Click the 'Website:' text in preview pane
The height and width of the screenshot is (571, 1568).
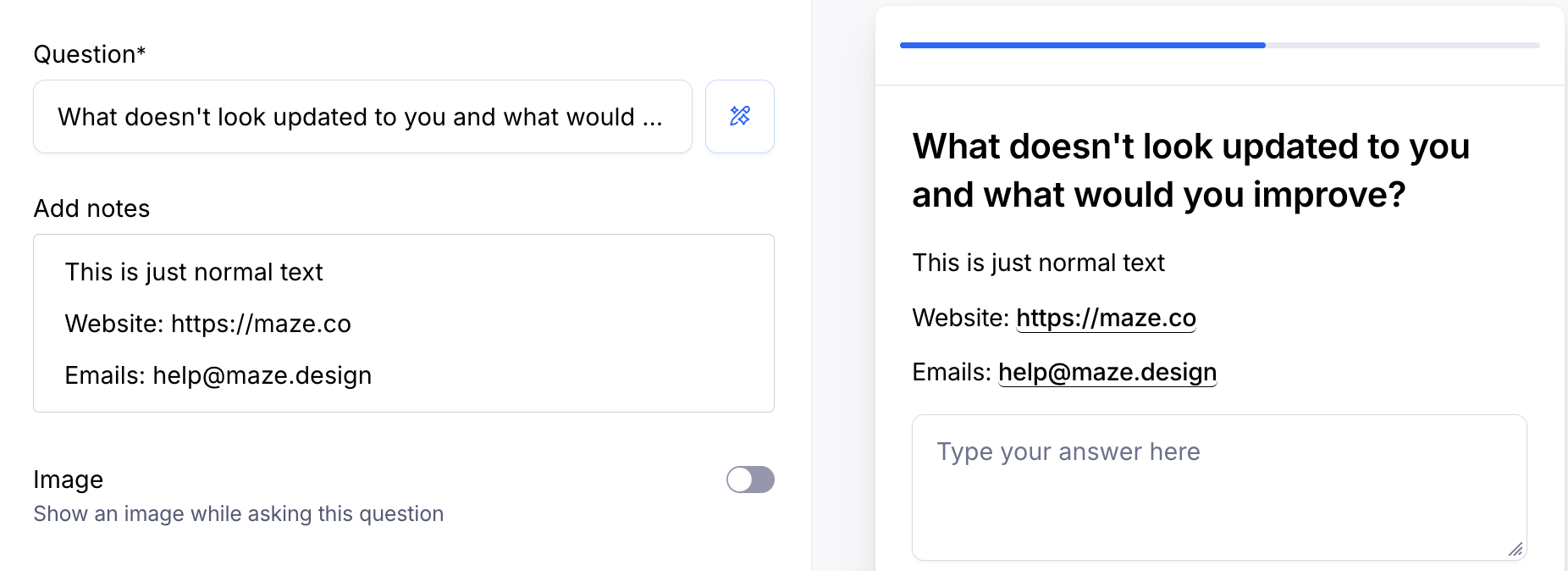tap(960, 318)
